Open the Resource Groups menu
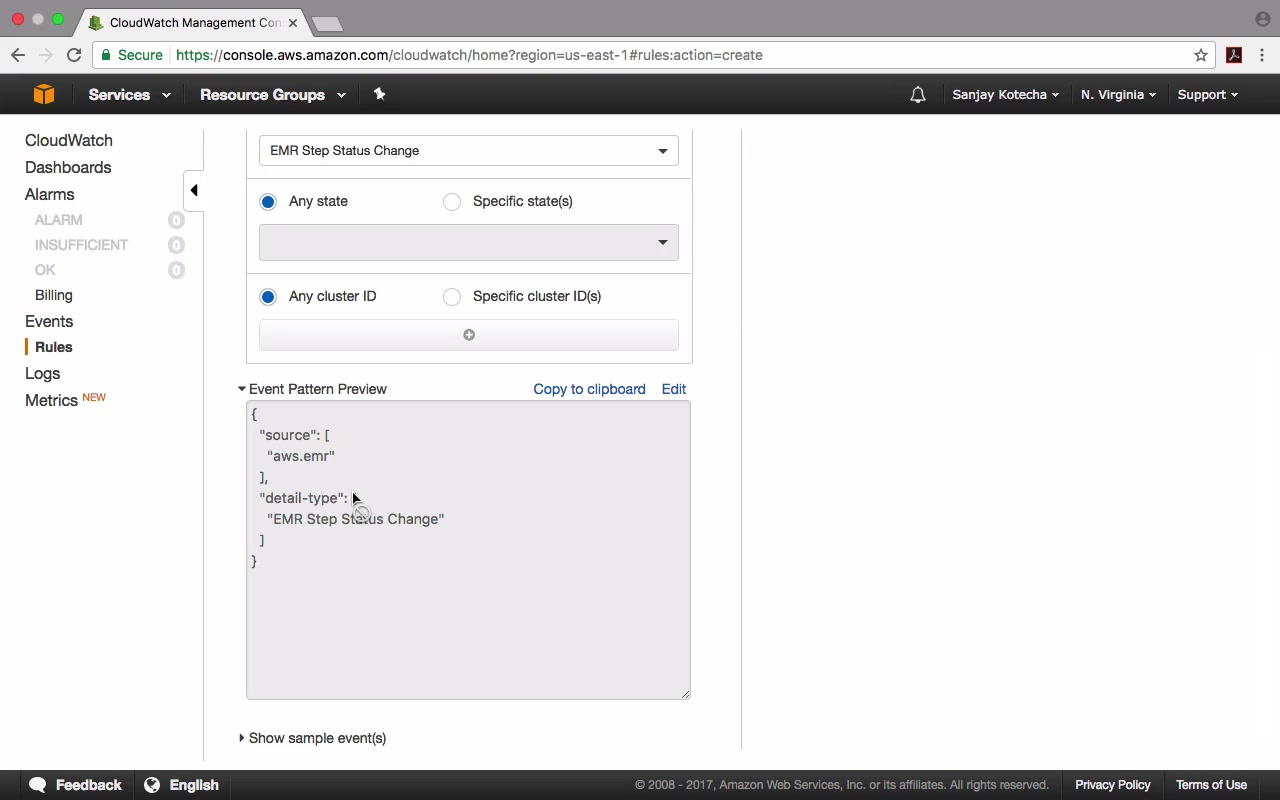Viewport: 1280px width, 800px height. [273, 95]
